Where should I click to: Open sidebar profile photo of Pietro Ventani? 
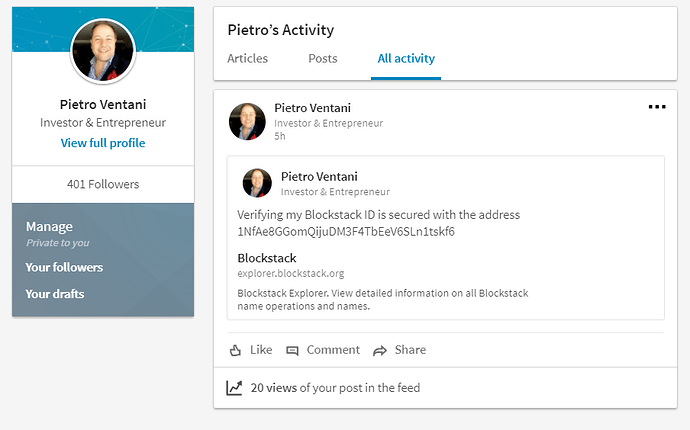103,51
